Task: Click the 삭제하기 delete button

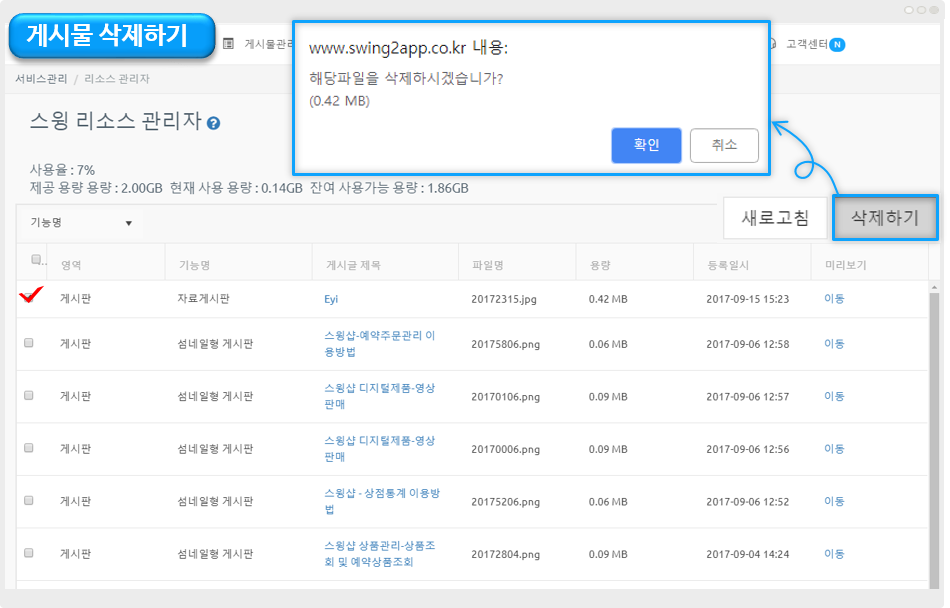Action: tap(884, 217)
